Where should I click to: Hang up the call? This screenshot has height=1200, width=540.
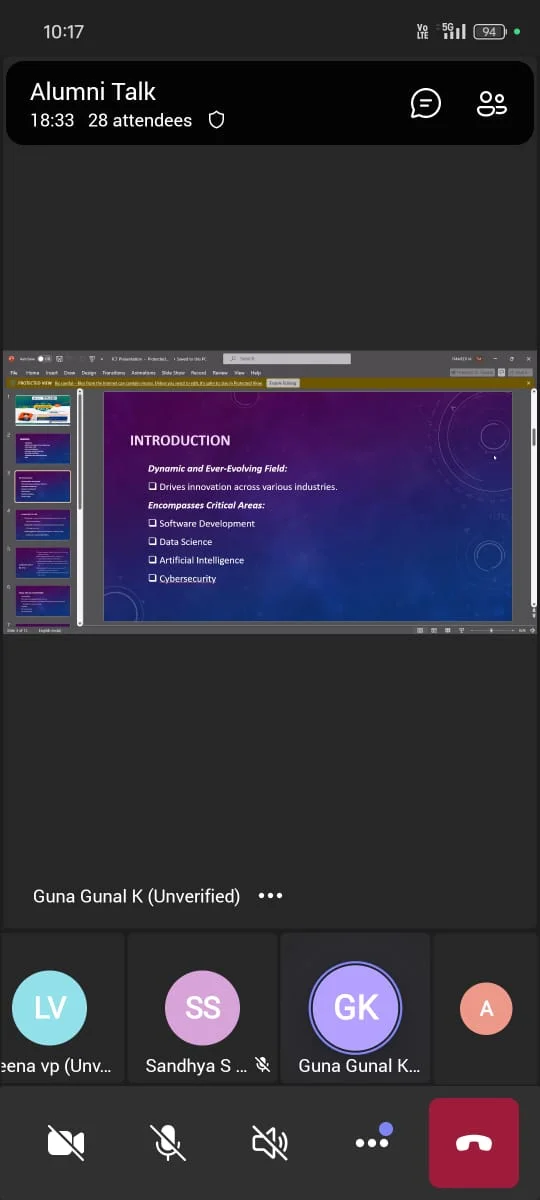[x=474, y=1143]
